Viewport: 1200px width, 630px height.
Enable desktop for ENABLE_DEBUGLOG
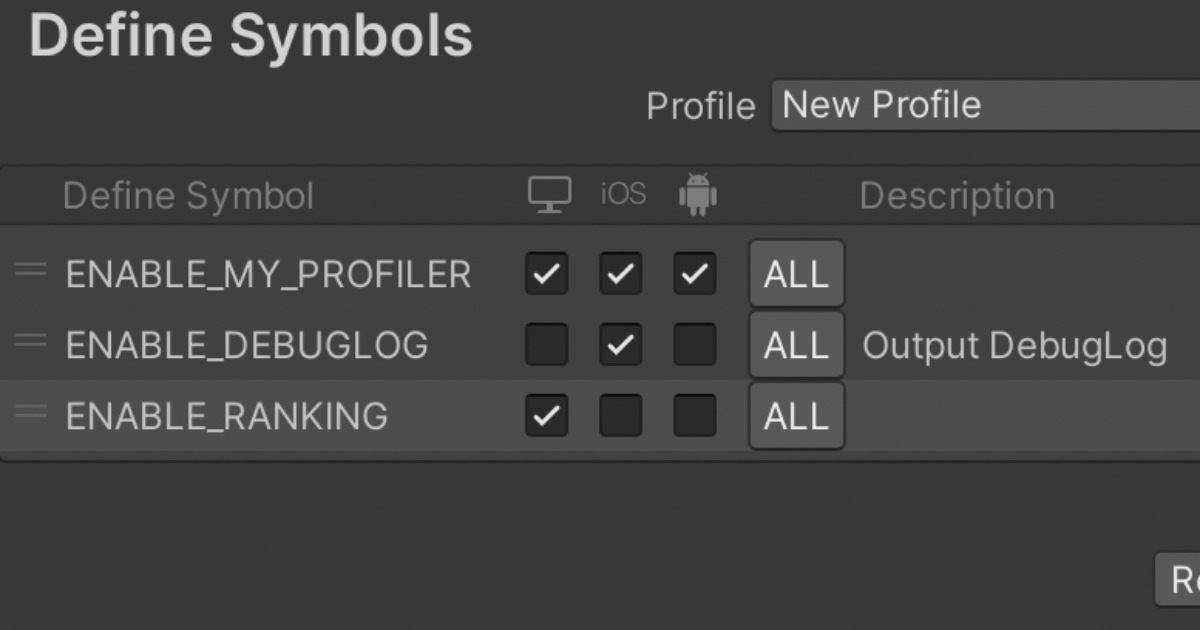pos(546,345)
